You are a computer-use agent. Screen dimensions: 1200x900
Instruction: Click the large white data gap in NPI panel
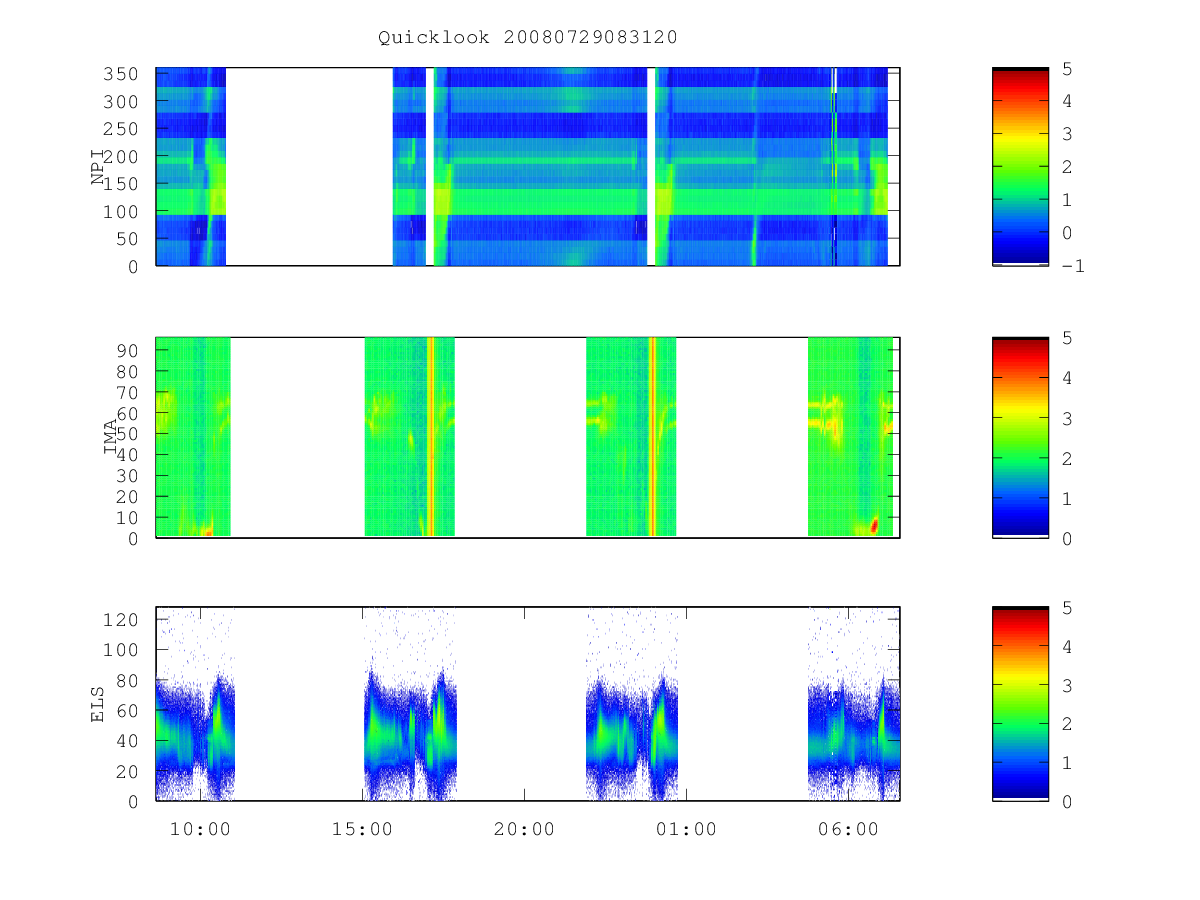[x=309, y=166]
